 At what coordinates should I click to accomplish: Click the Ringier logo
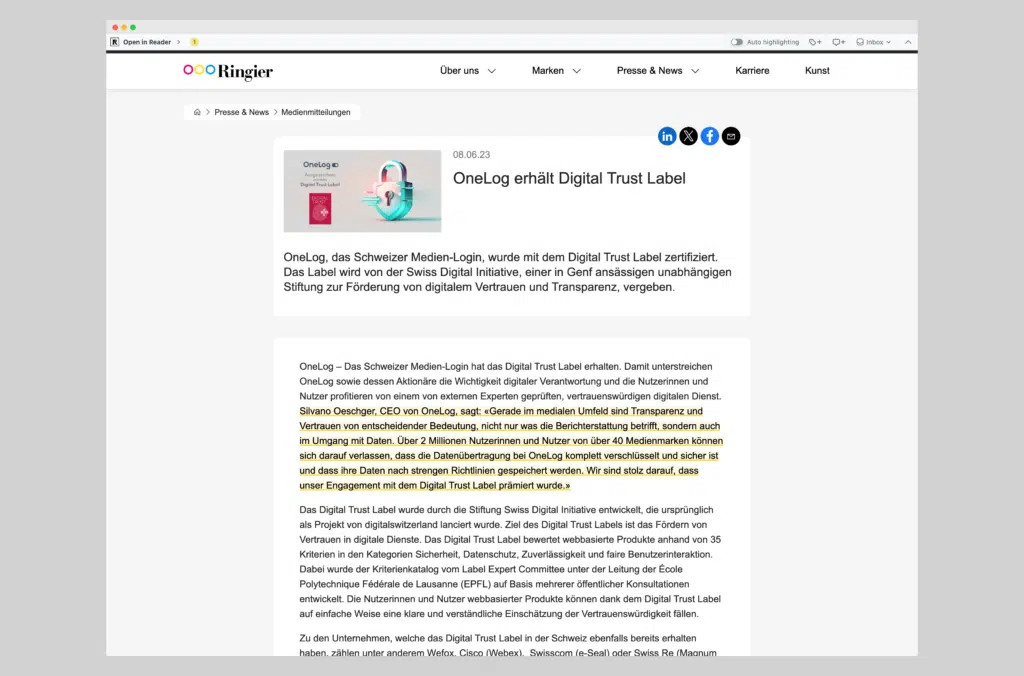(228, 71)
